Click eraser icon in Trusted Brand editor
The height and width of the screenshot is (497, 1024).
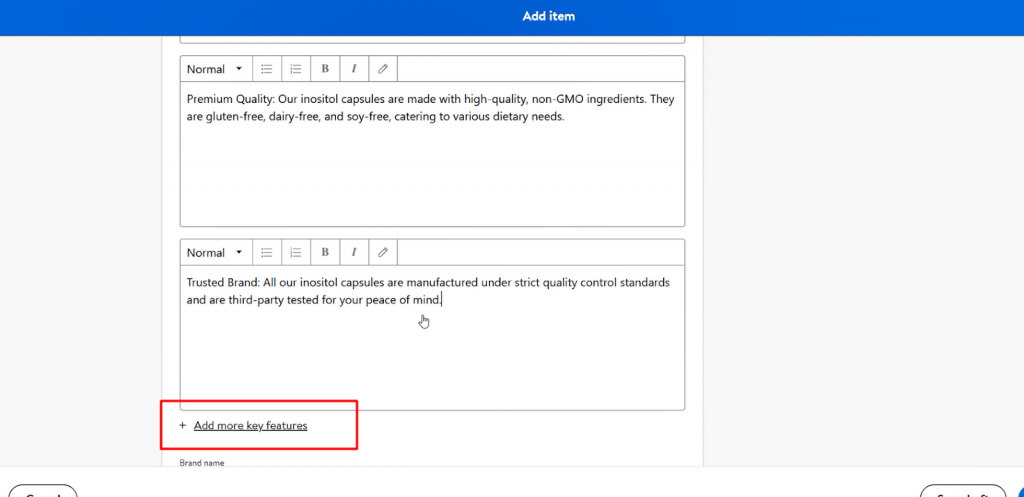pyautogui.click(x=383, y=253)
